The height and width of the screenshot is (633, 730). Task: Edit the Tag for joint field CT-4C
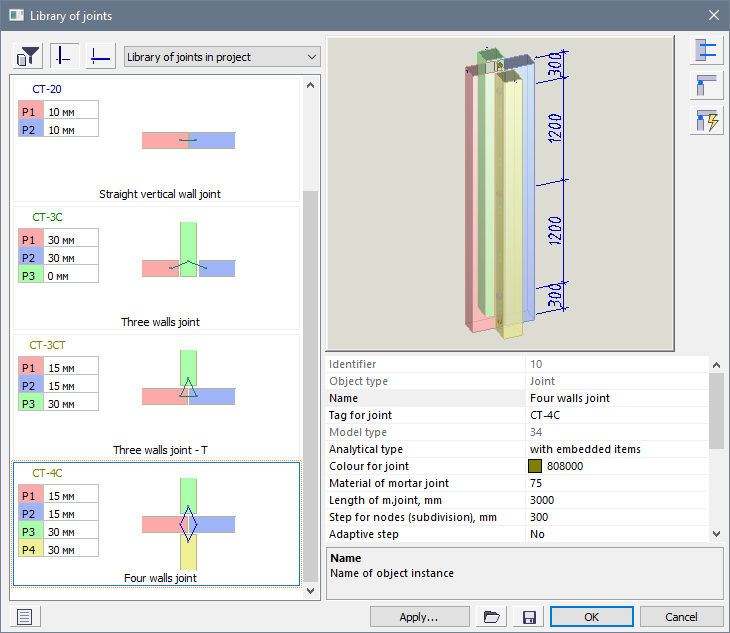pyautogui.click(x=615, y=415)
